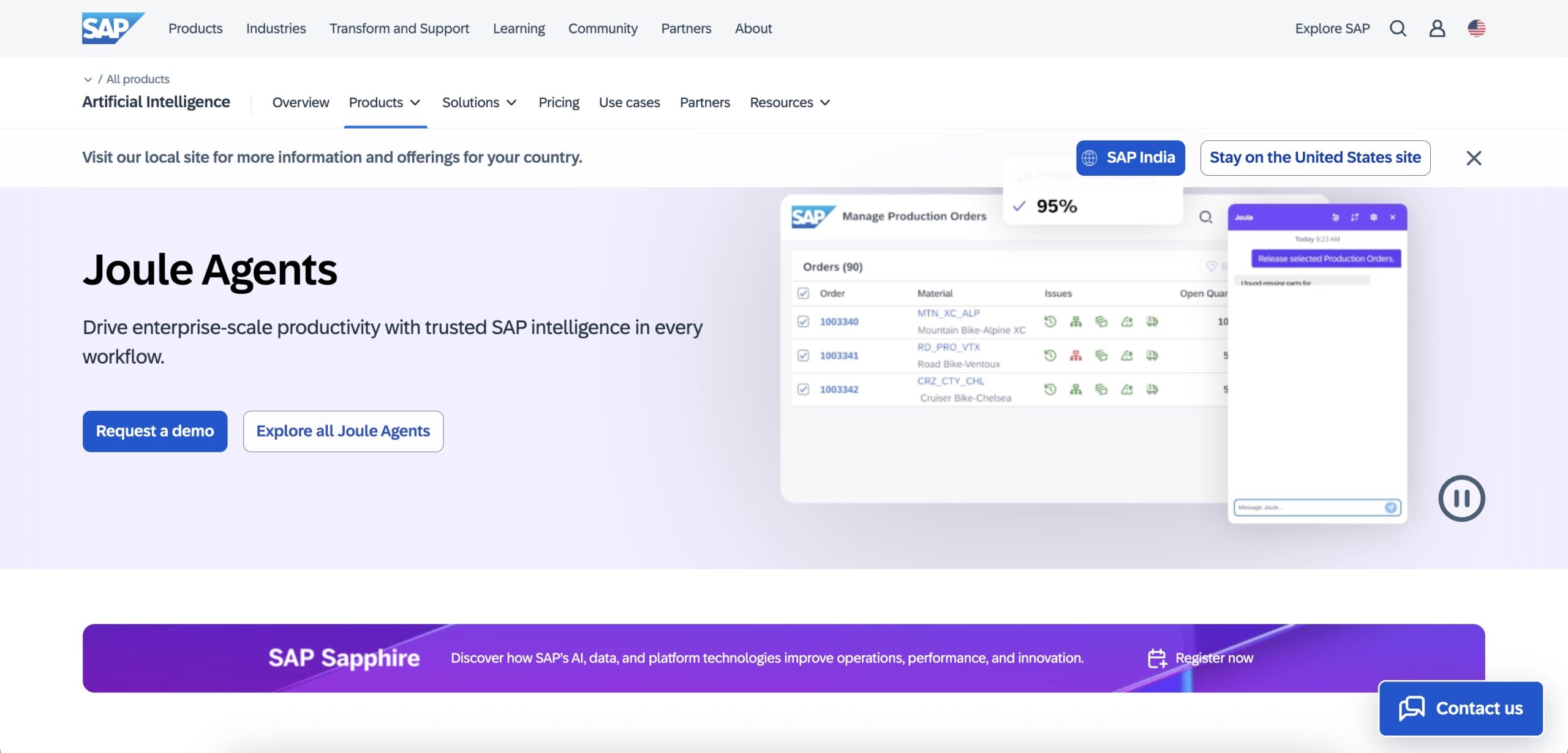Viewport: 1568px width, 753px height.
Task: Dismiss the local site banner X
Action: 1474,158
